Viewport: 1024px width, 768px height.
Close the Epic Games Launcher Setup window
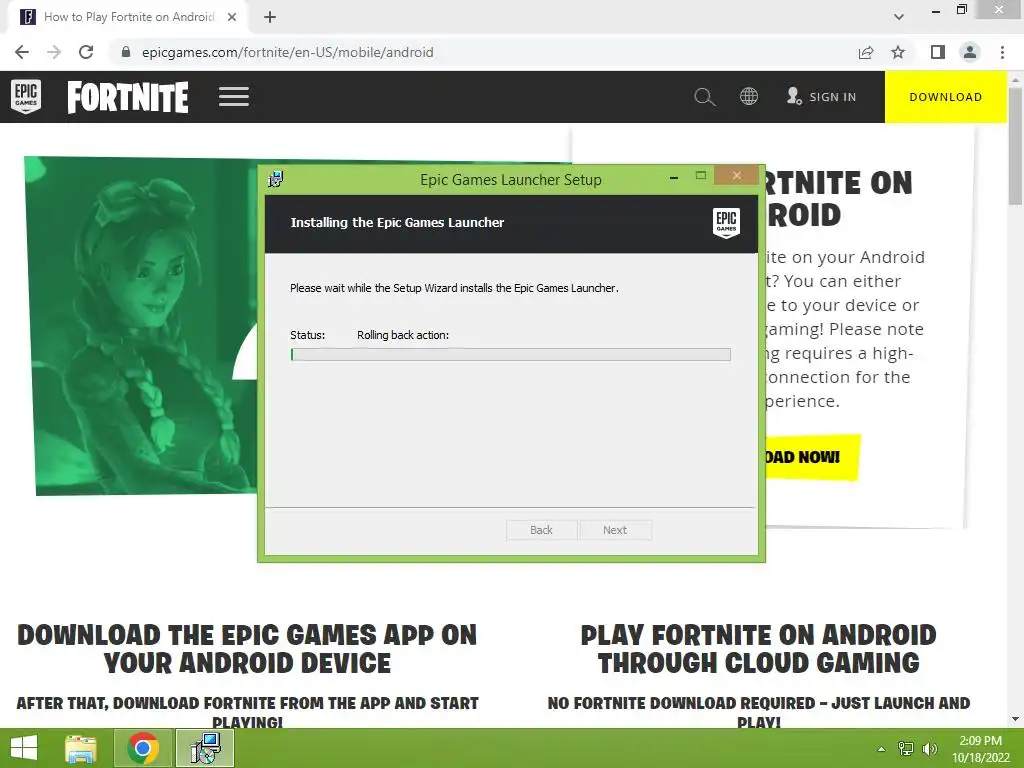pos(737,175)
